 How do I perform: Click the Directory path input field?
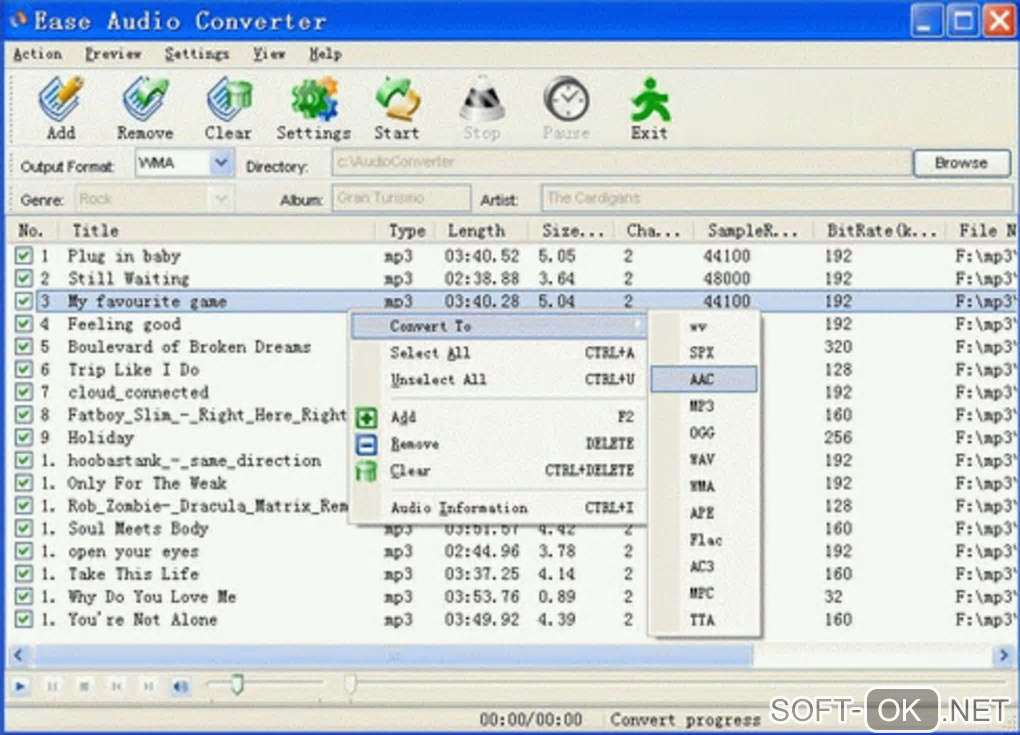[x=621, y=163]
